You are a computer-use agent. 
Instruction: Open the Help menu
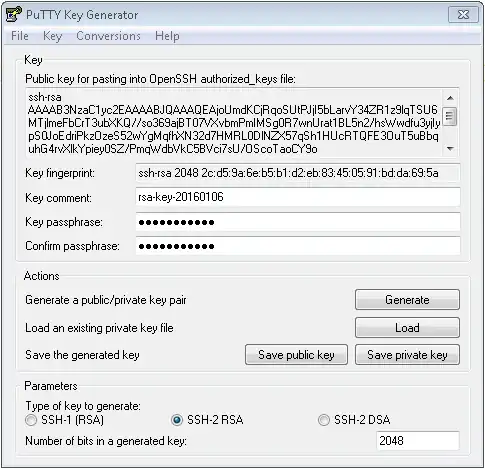click(167, 36)
